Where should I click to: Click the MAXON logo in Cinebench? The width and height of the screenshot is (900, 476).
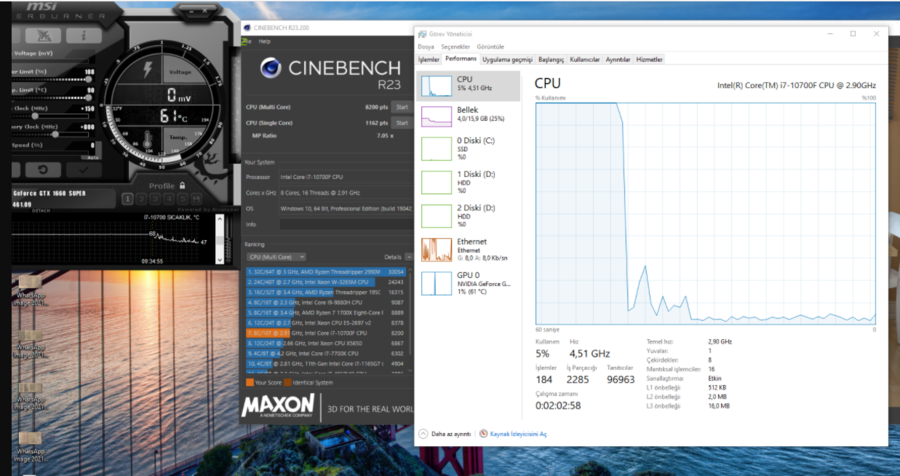point(278,405)
